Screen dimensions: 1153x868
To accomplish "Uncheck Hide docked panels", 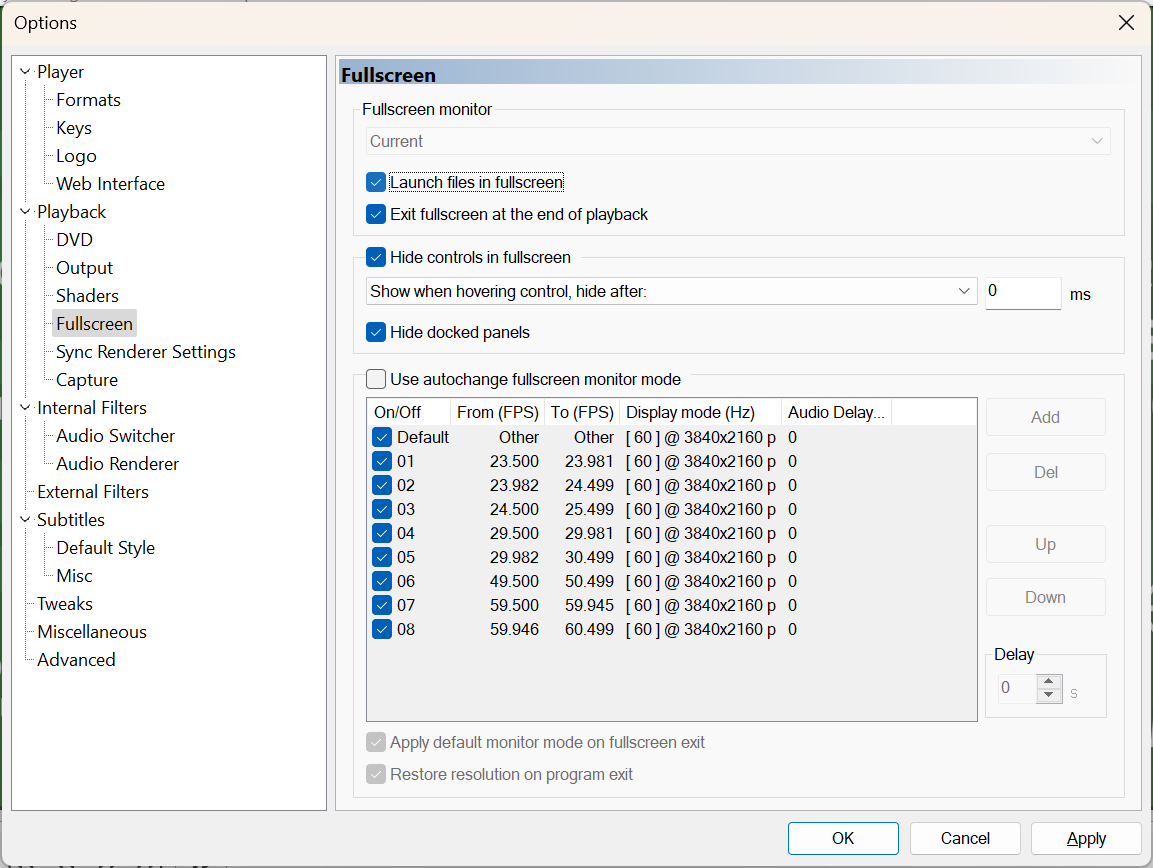I will point(375,331).
